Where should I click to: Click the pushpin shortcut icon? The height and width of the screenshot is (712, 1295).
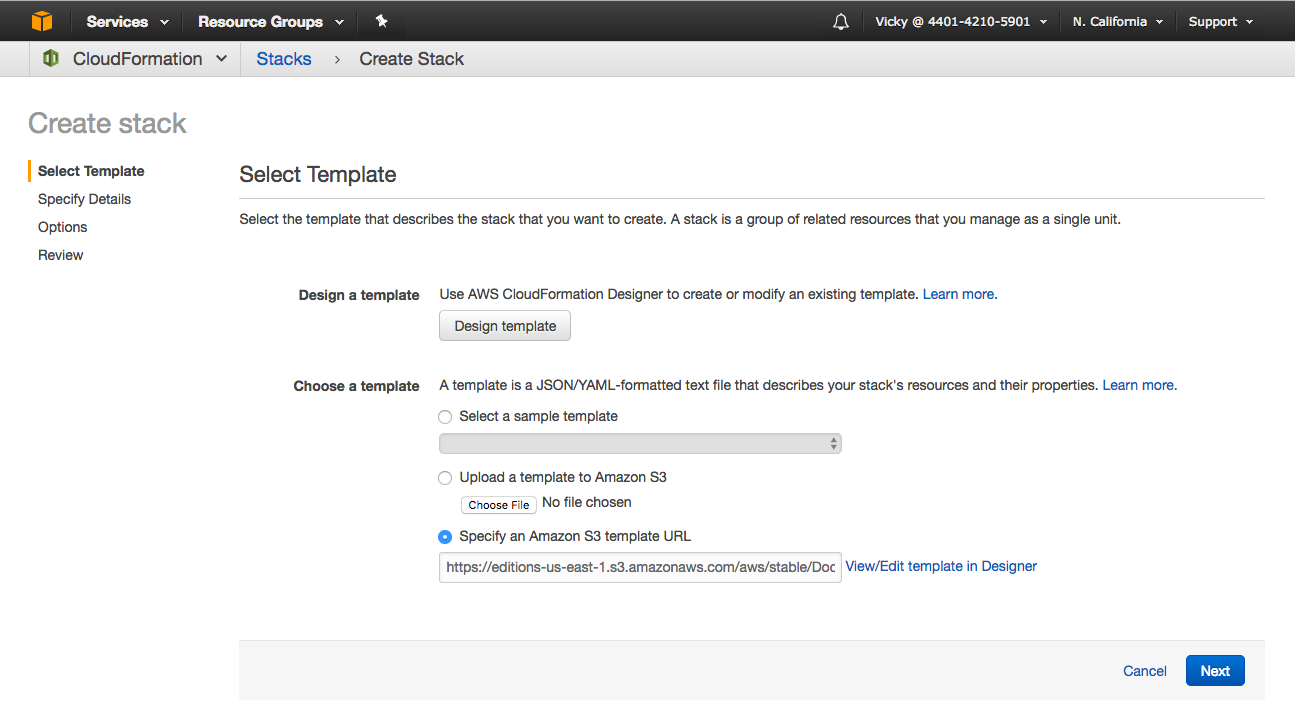381,21
